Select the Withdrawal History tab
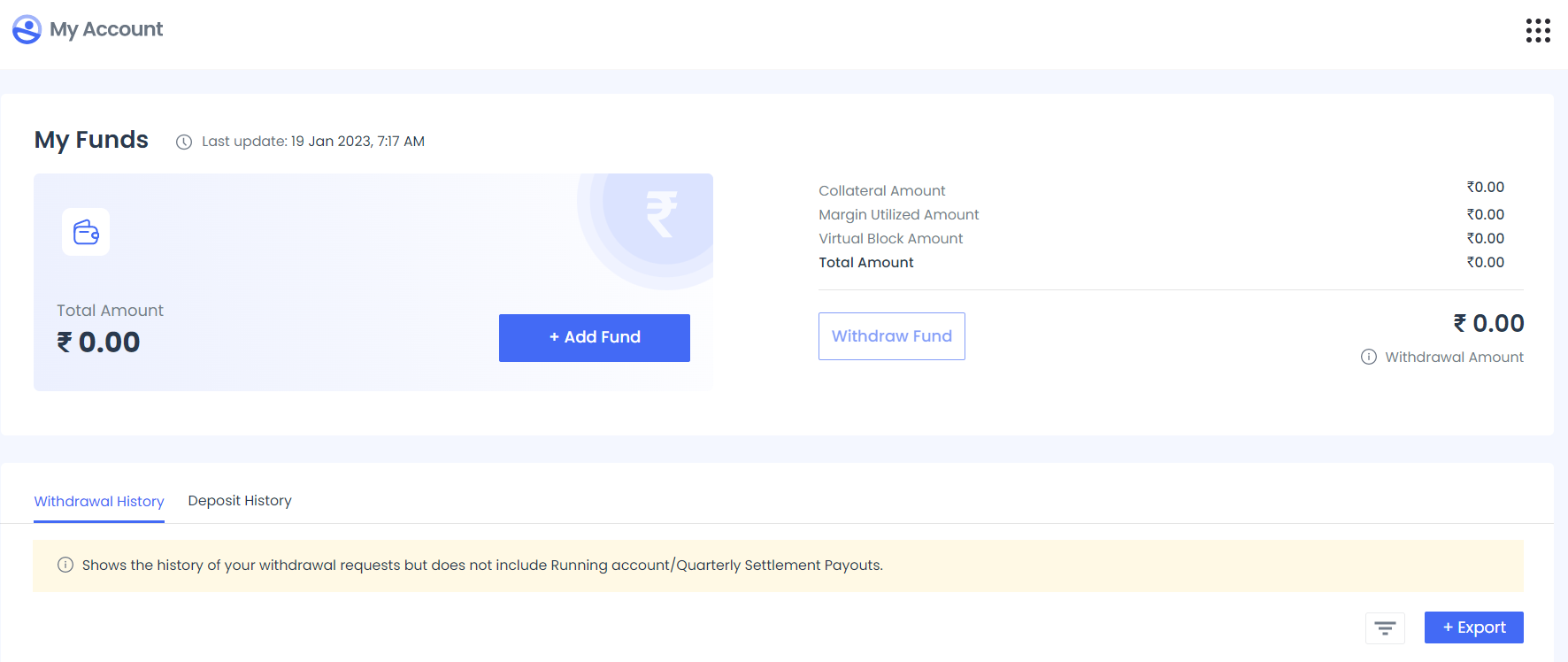1568x662 pixels. click(x=99, y=501)
